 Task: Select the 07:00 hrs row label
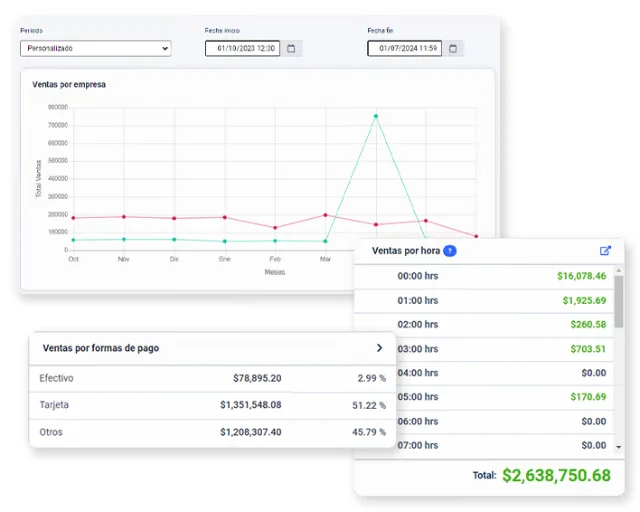click(x=418, y=445)
